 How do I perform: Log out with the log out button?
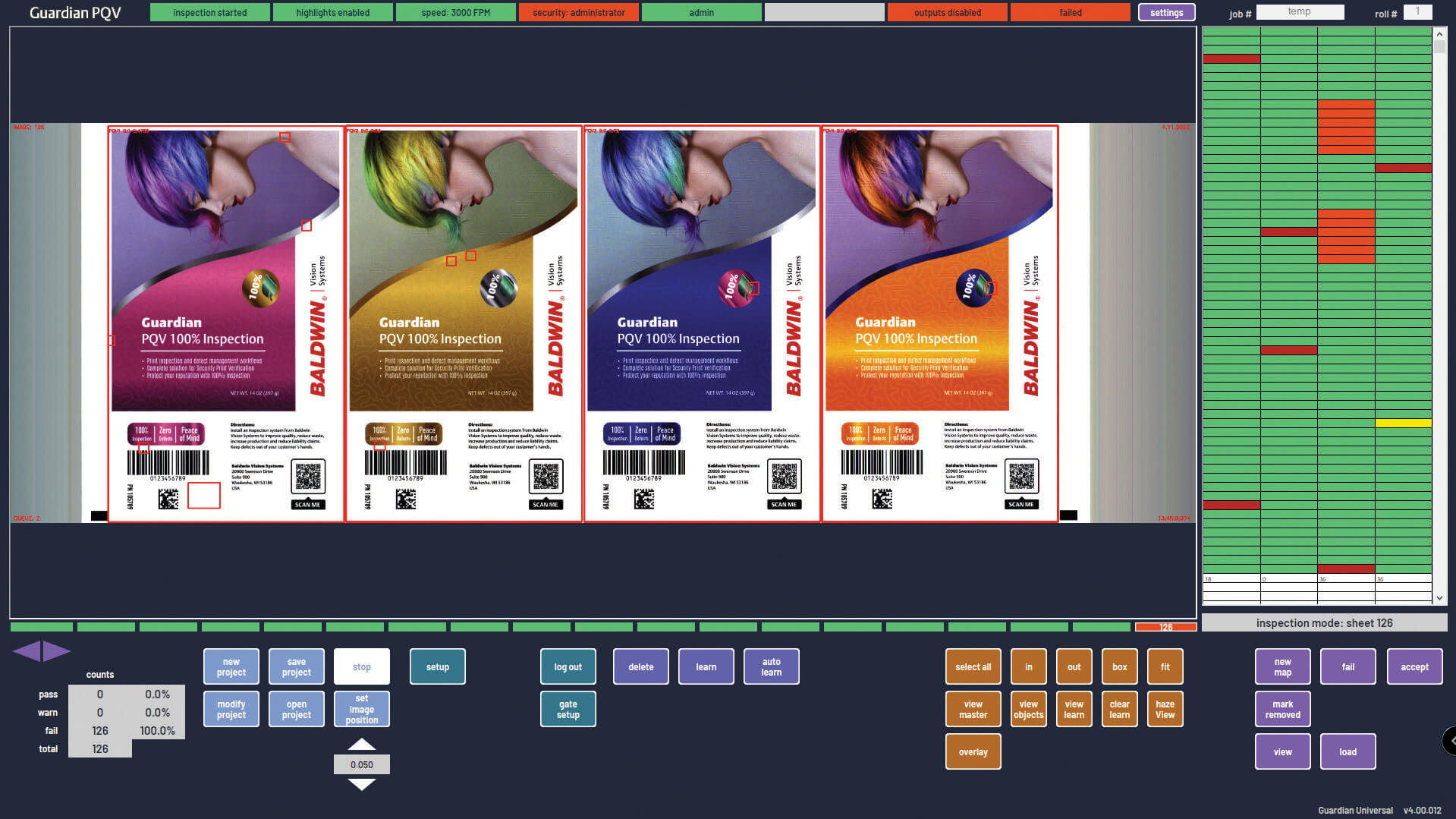click(568, 666)
